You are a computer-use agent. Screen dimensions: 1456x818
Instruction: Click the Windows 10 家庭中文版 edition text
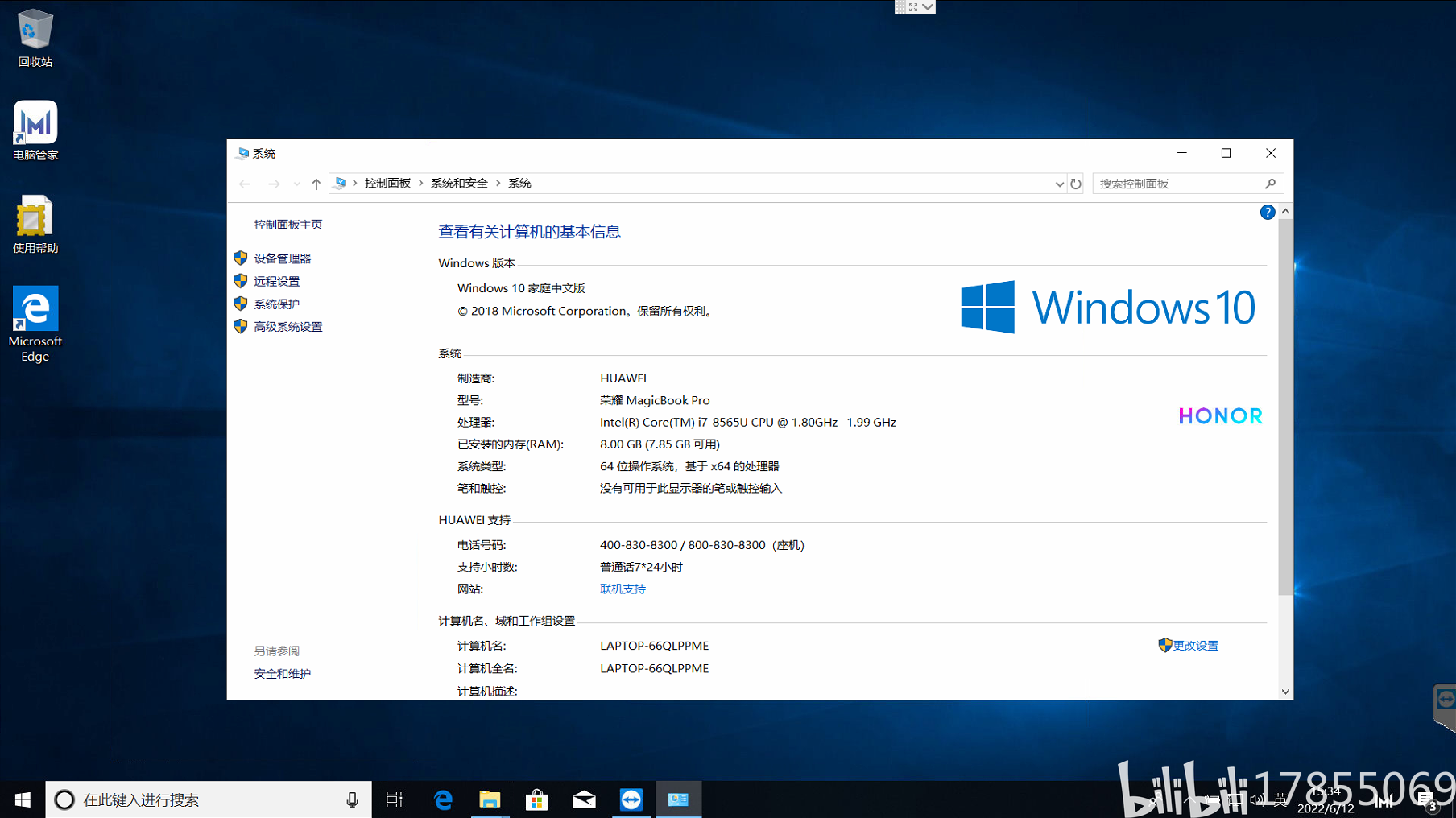[x=521, y=288]
